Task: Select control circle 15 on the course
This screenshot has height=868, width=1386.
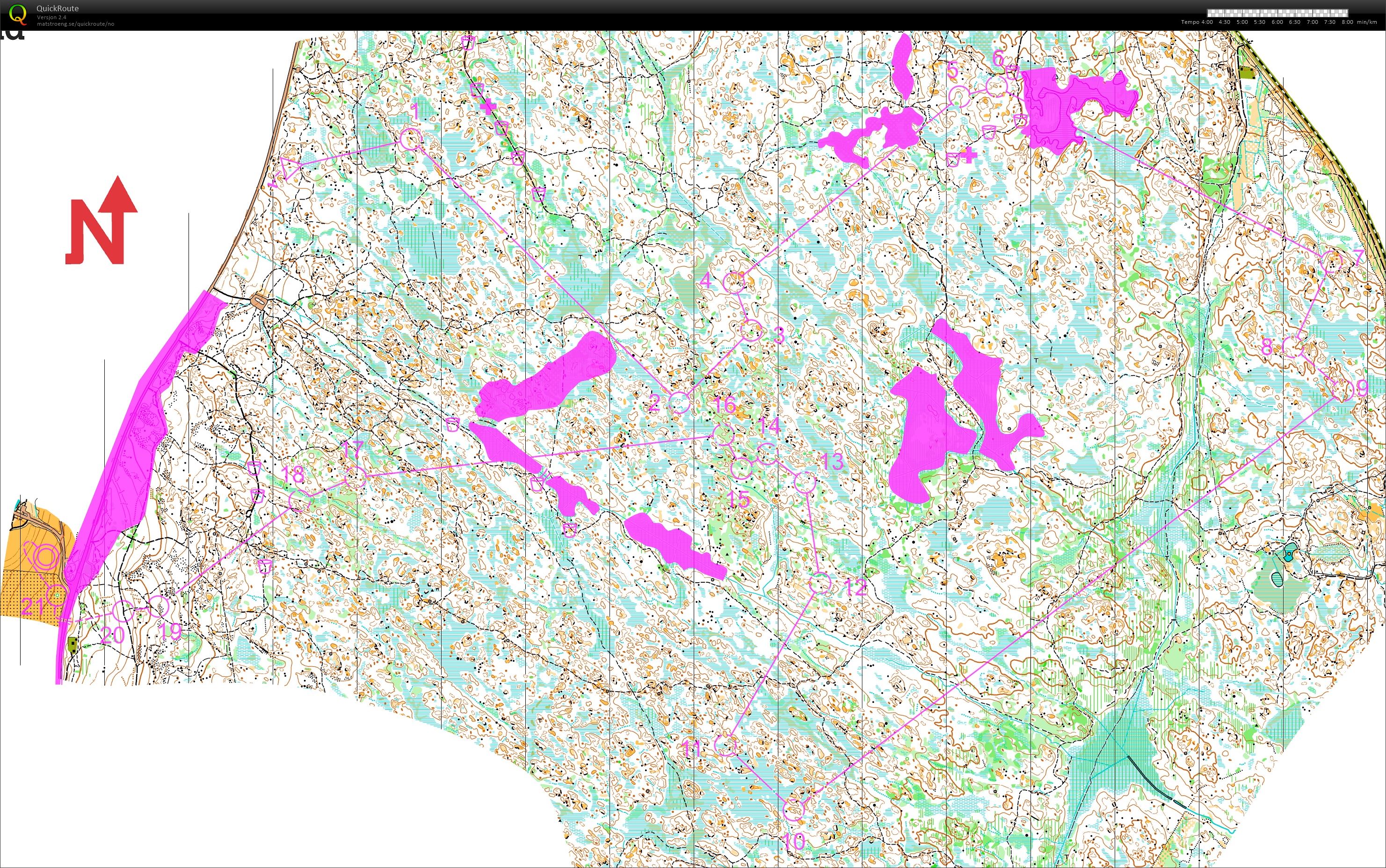Action: pyautogui.click(x=741, y=469)
